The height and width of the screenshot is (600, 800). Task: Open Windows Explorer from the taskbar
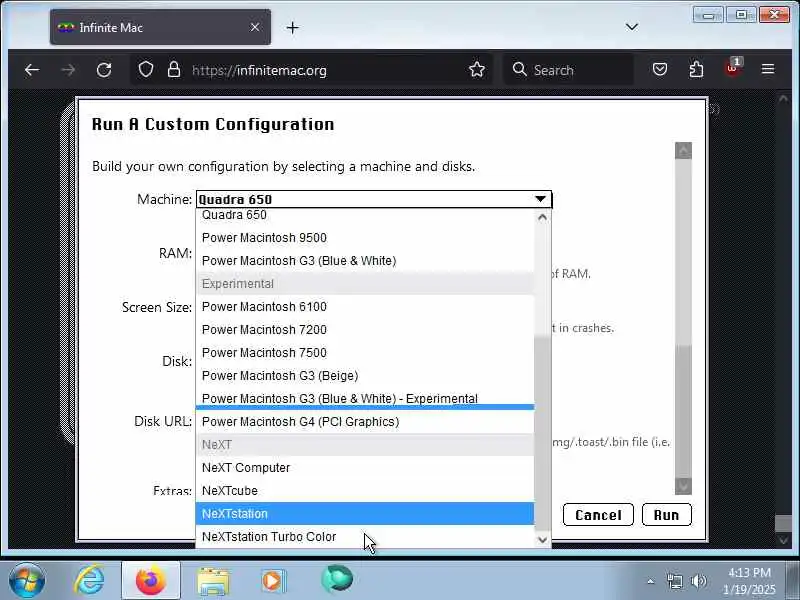click(213, 581)
